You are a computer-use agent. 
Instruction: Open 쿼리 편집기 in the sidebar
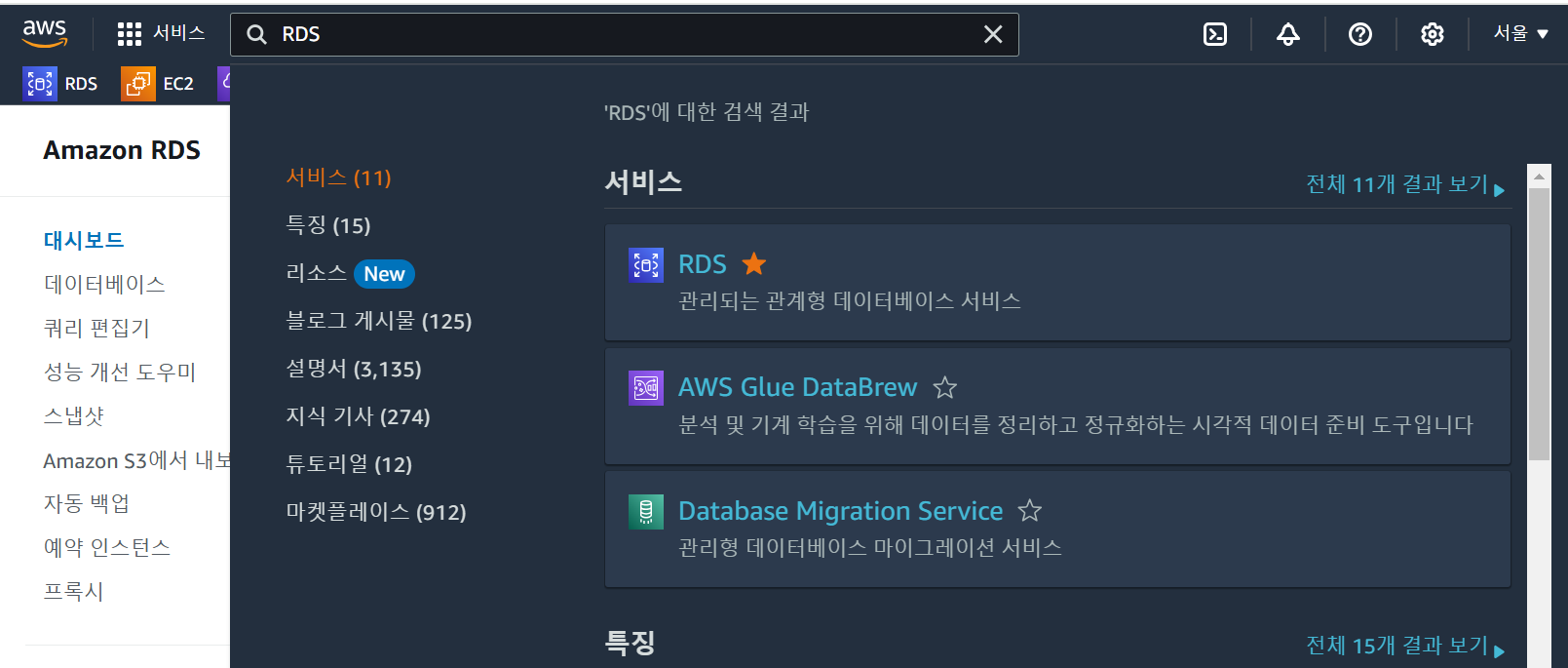click(96, 328)
